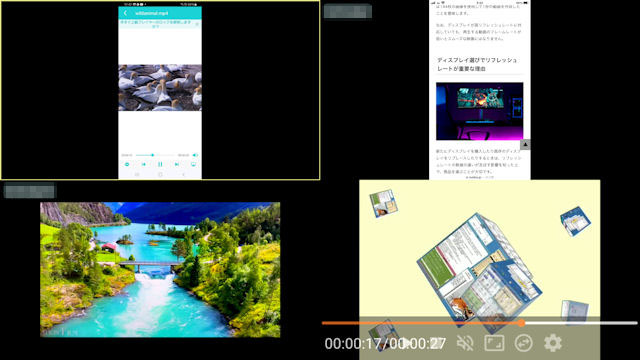Open the settings gear in player bar
Image resolution: width=640 pixels, height=360 pixels.
(553, 343)
